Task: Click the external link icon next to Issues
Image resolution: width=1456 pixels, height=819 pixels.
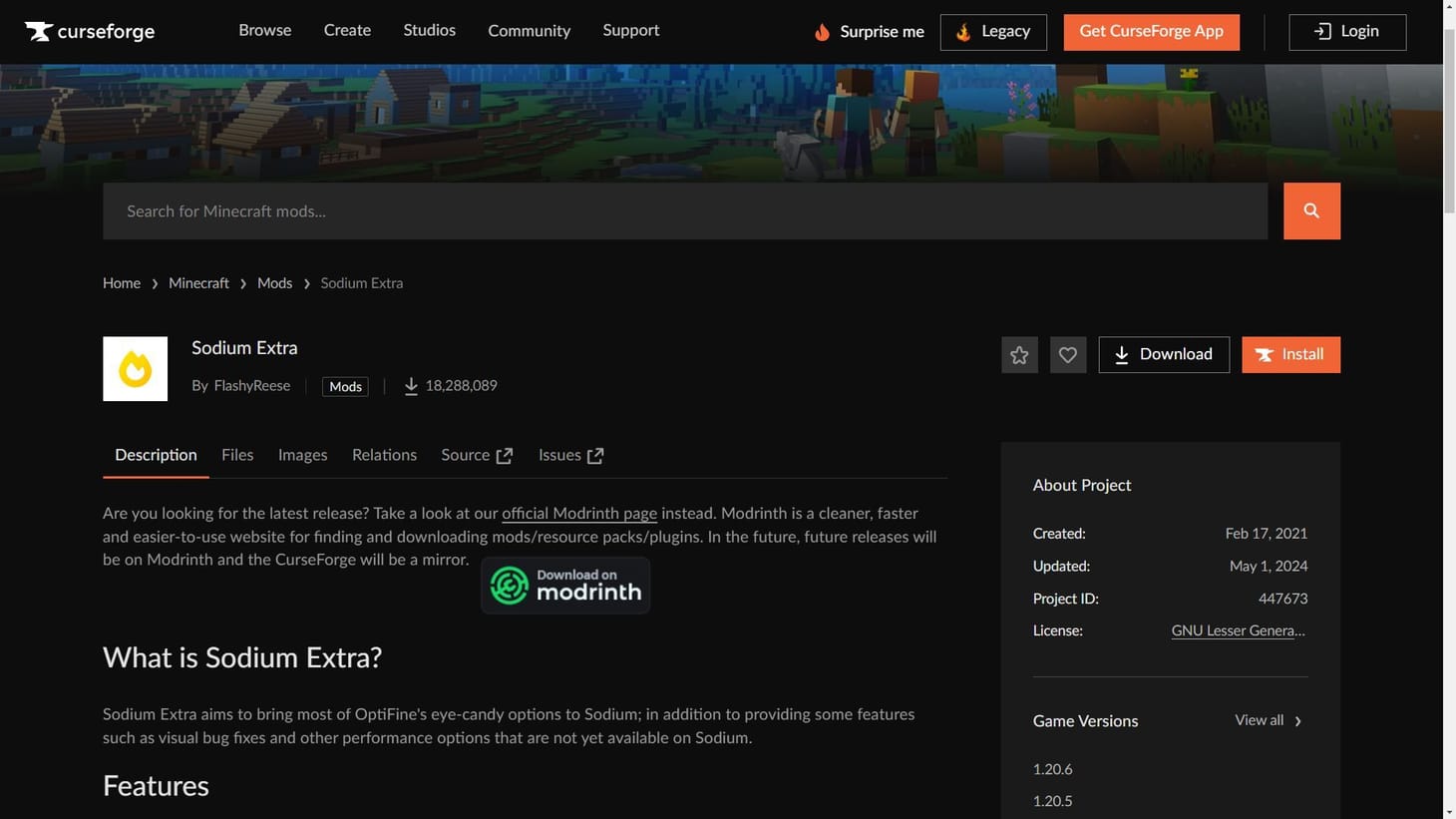Action: click(595, 455)
